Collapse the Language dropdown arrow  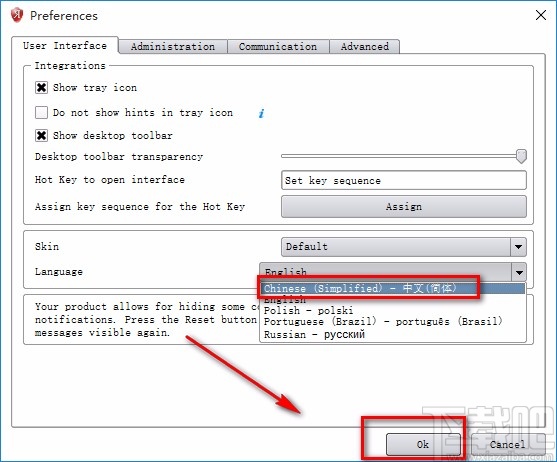coord(519,273)
